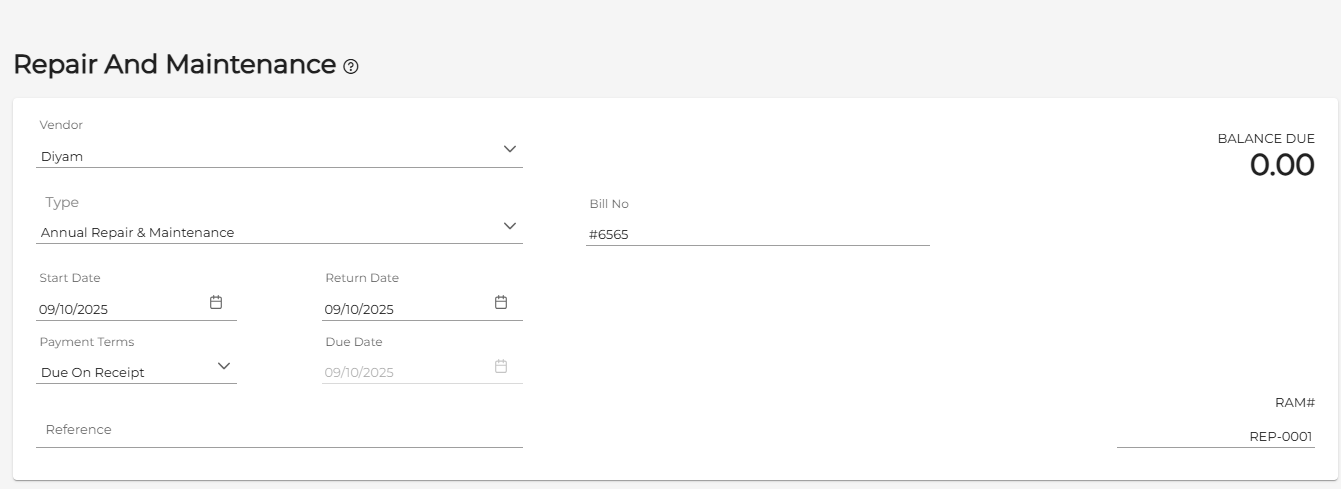
Task: Expand the Payment Terms dropdown chevron
Action: 224,365
